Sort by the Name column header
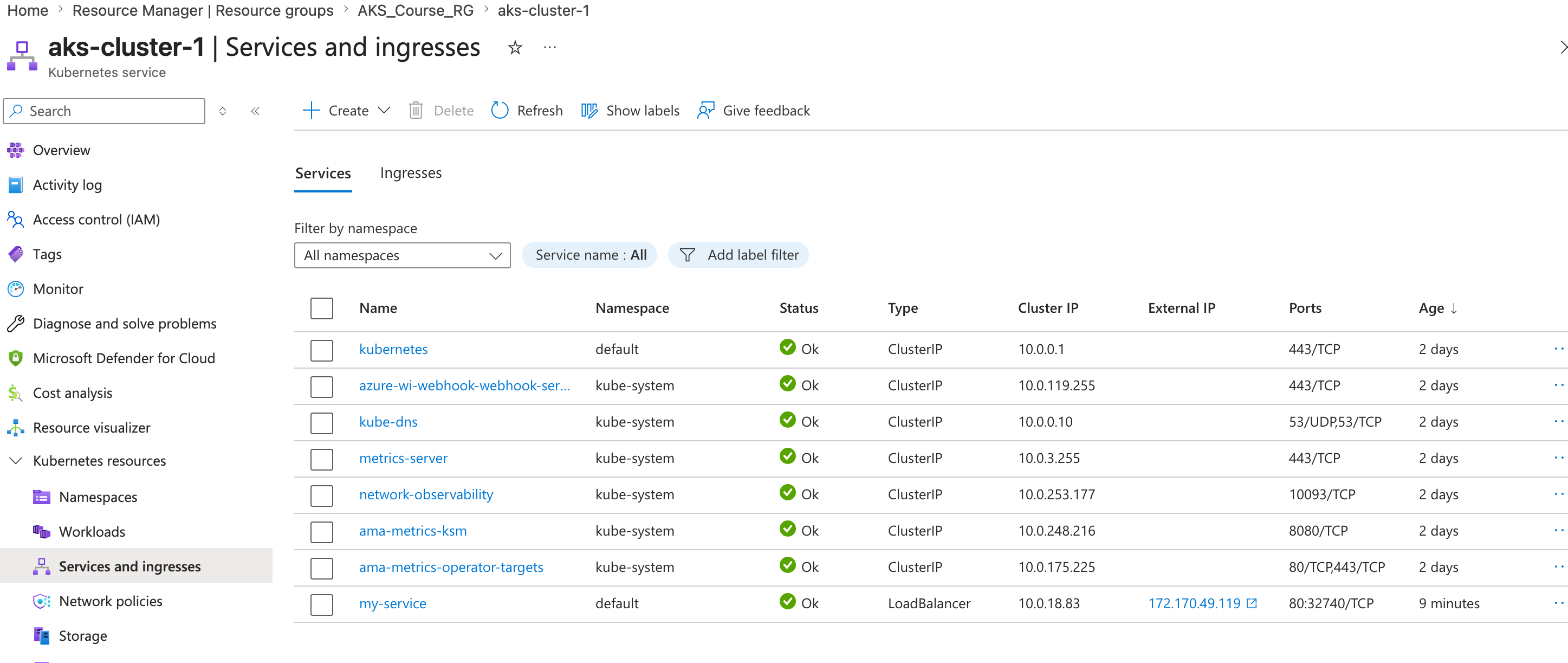 click(378, 308)
